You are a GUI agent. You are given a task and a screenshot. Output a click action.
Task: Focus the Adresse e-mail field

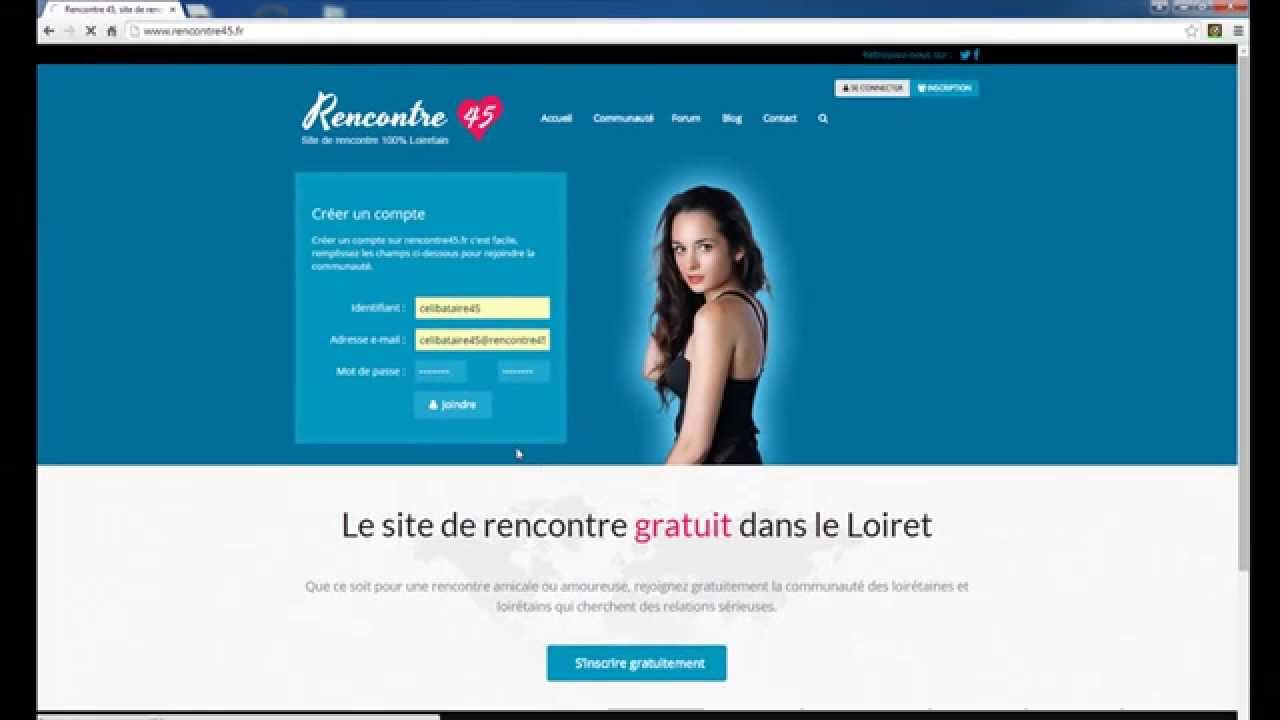(x=482, y=340)
